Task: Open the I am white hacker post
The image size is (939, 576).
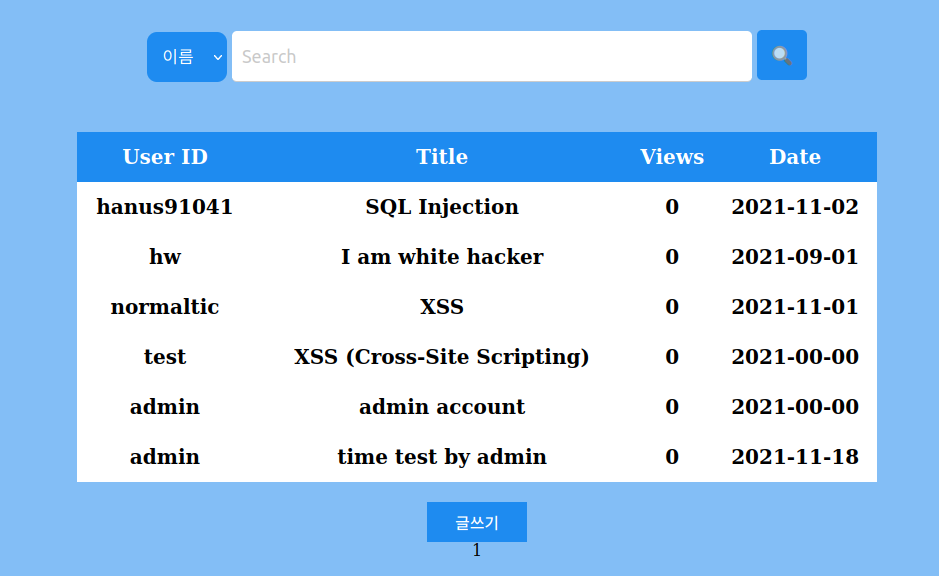Action: [x=442, y=257]
